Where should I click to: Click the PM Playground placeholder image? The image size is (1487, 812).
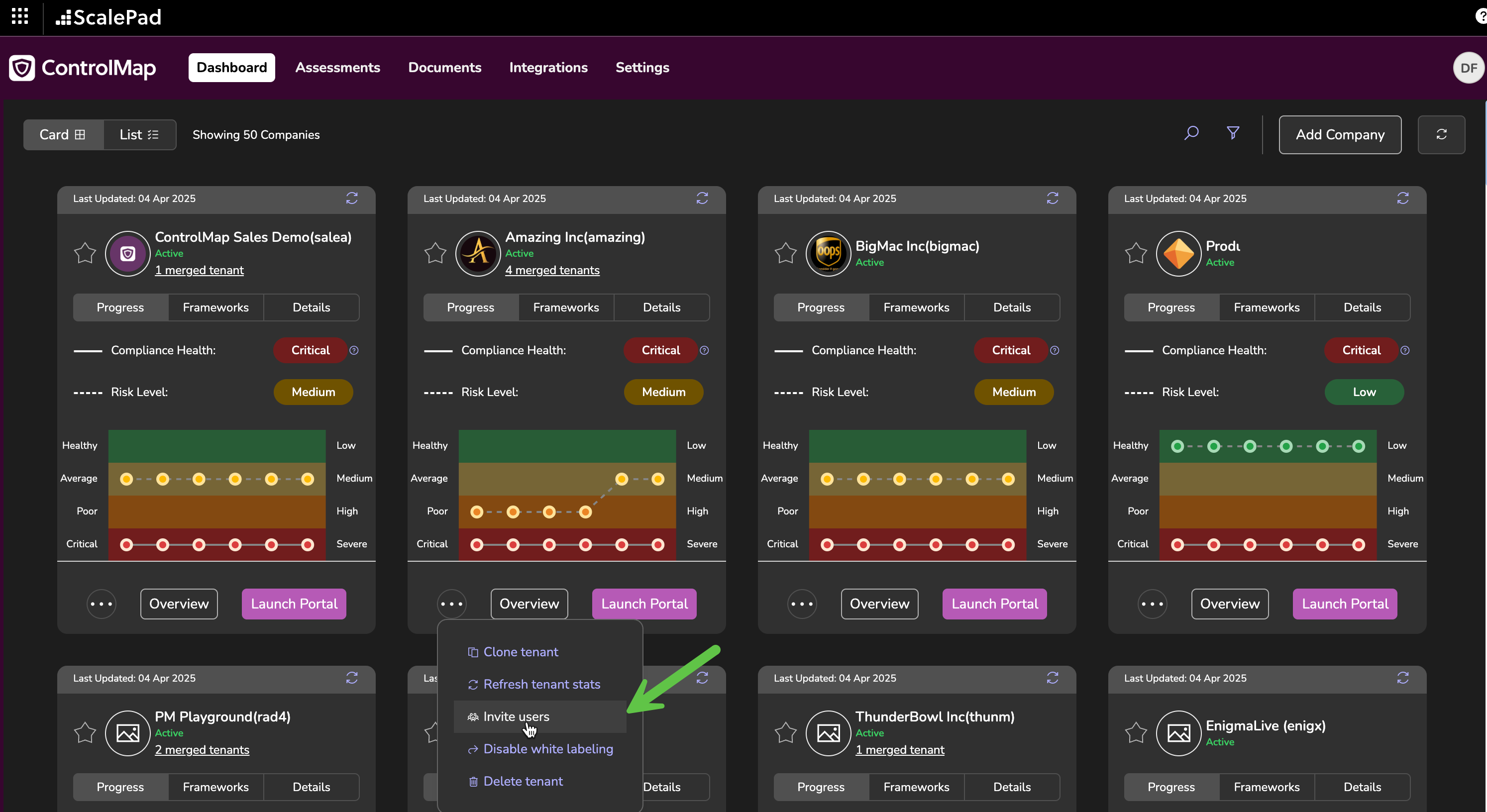(127, 733)
